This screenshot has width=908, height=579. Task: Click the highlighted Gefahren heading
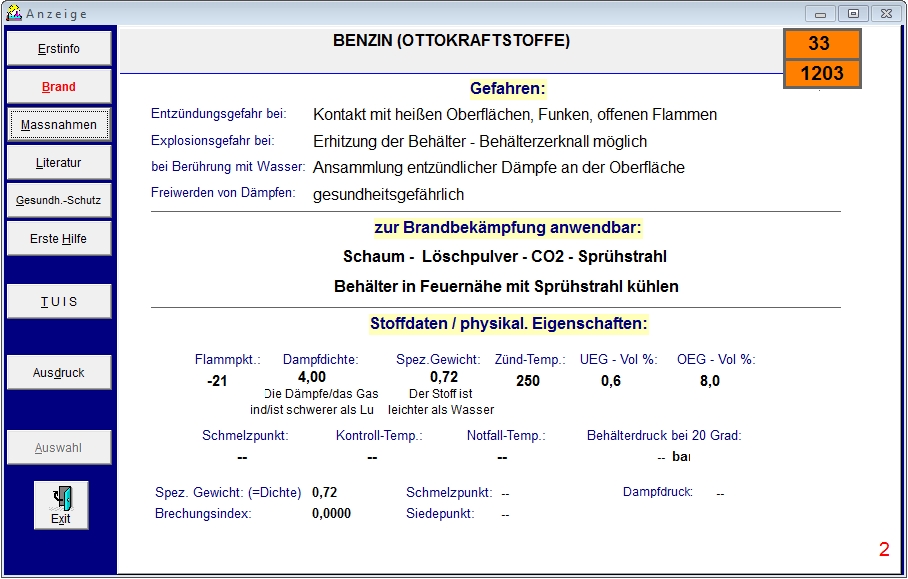tap(507, 89)
